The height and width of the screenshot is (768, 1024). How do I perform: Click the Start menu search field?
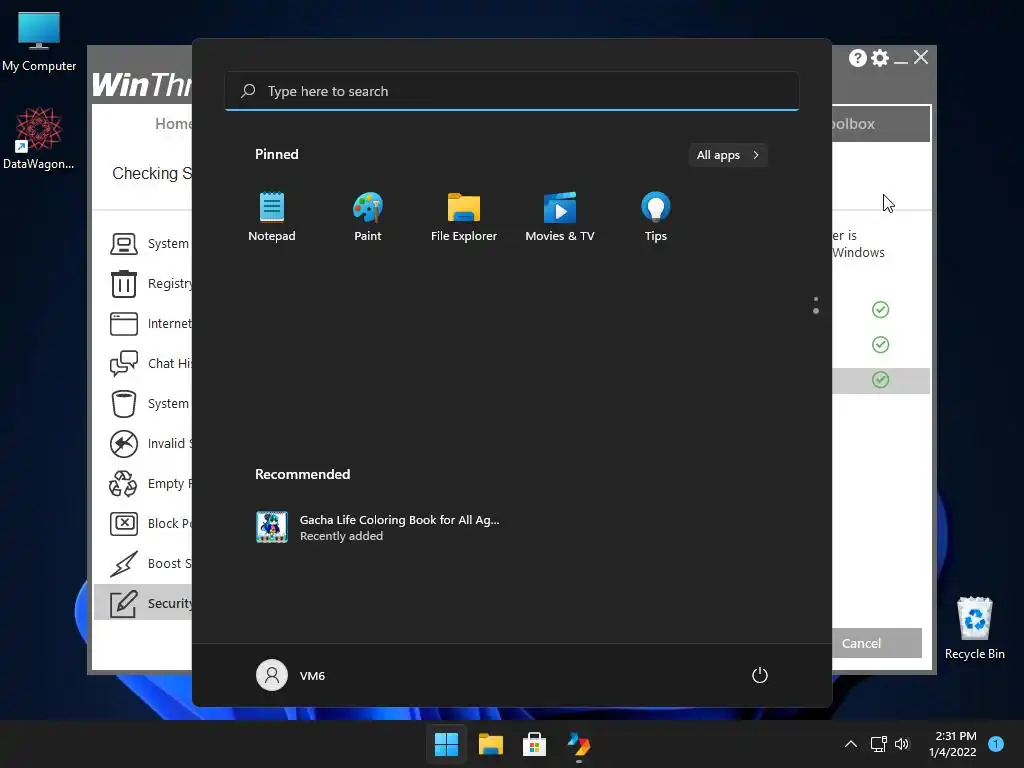pos(512,91)
